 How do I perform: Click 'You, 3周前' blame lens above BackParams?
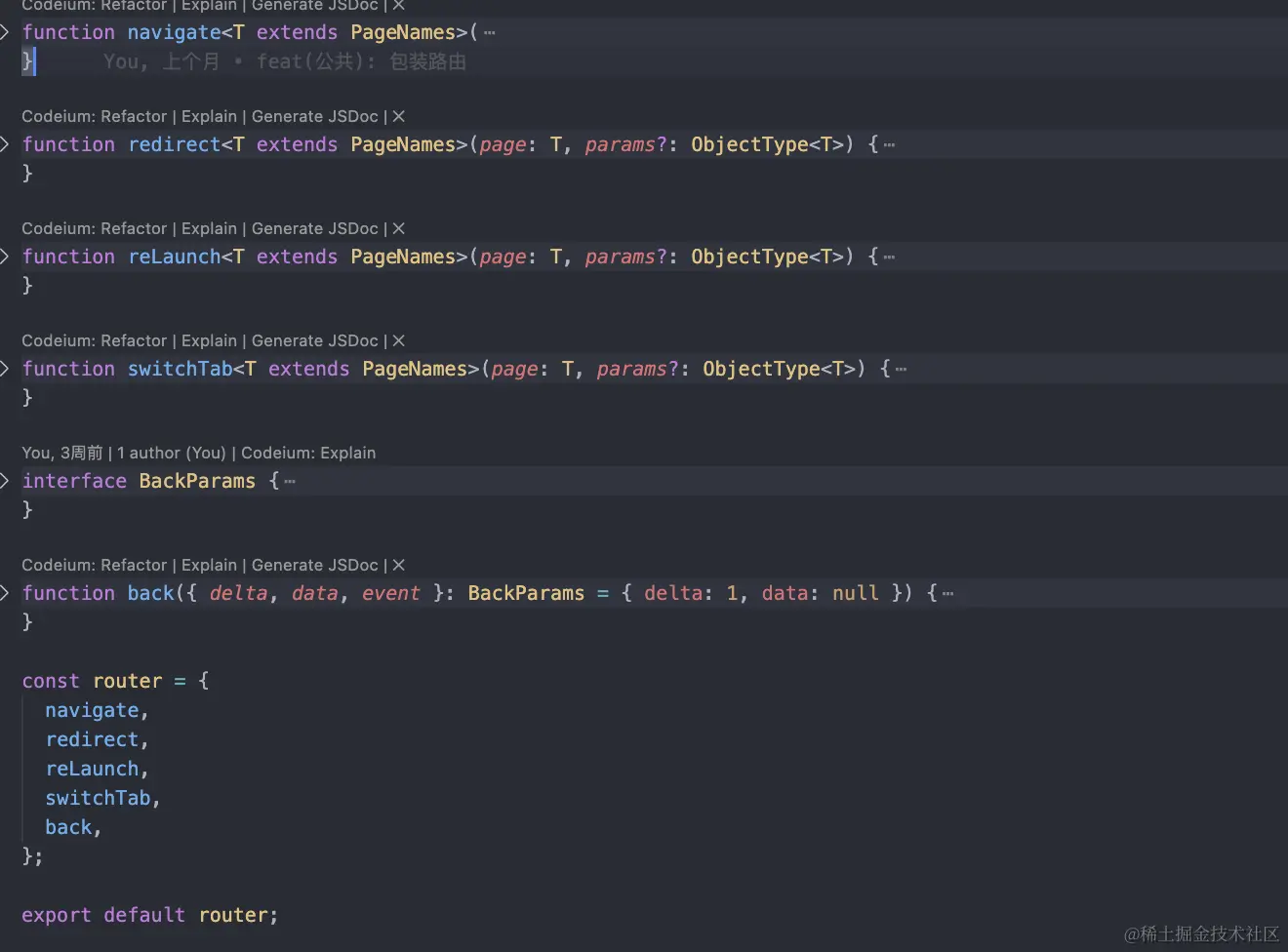pos(62,453)
